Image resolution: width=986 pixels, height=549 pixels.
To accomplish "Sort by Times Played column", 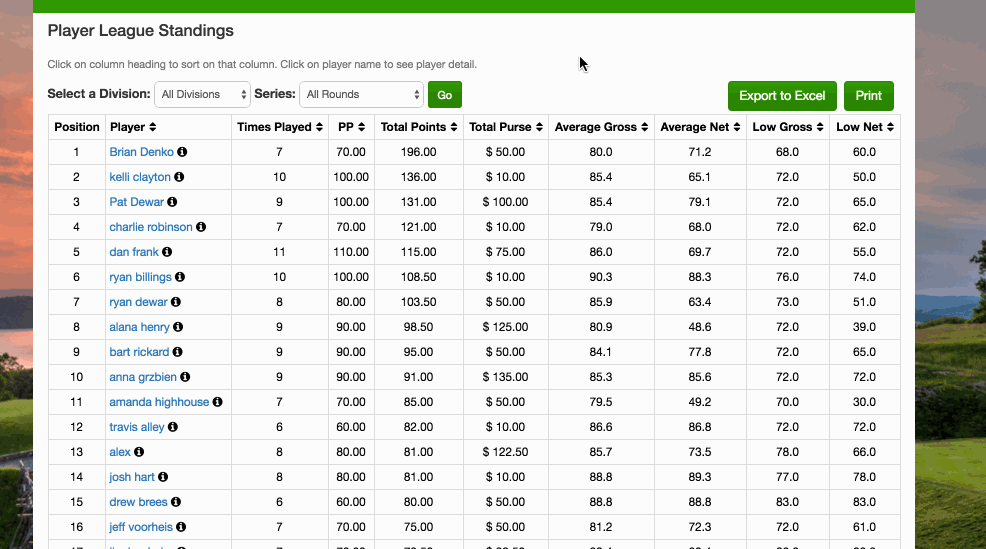I will click(280, 127).
